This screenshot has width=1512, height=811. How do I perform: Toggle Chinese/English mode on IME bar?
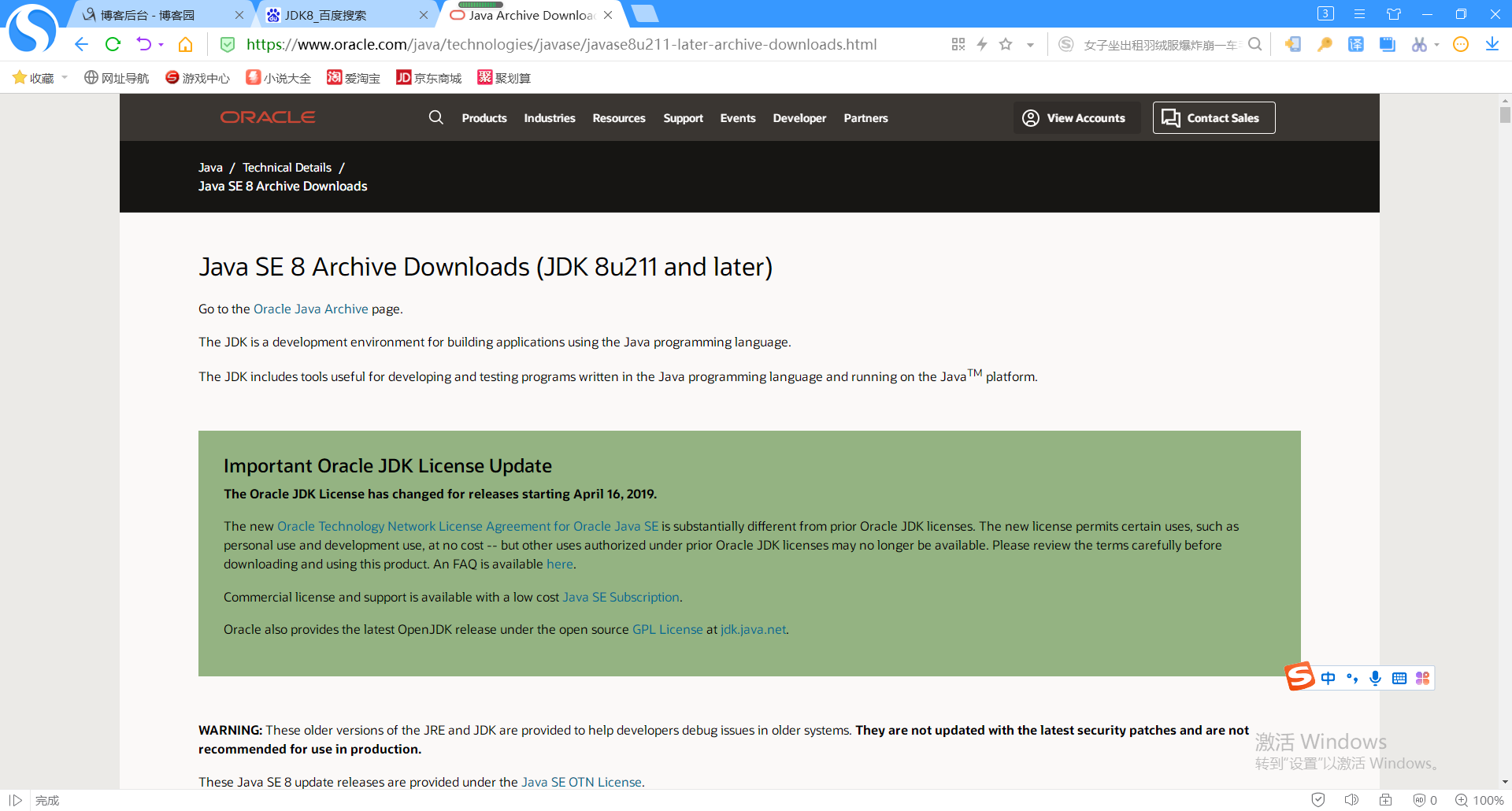pos(1329,678)
